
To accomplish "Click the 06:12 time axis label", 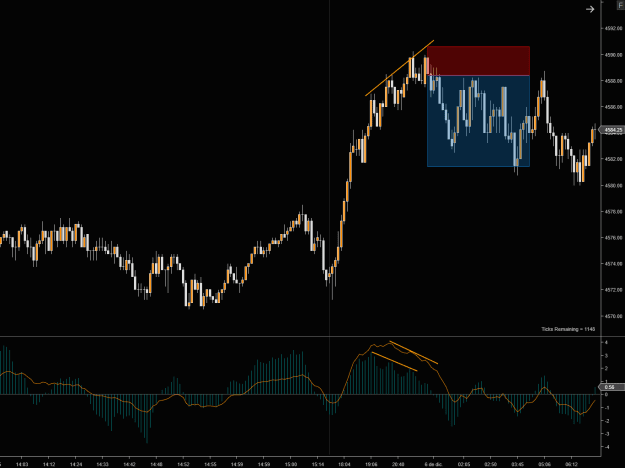I will (x=571, y=464).
